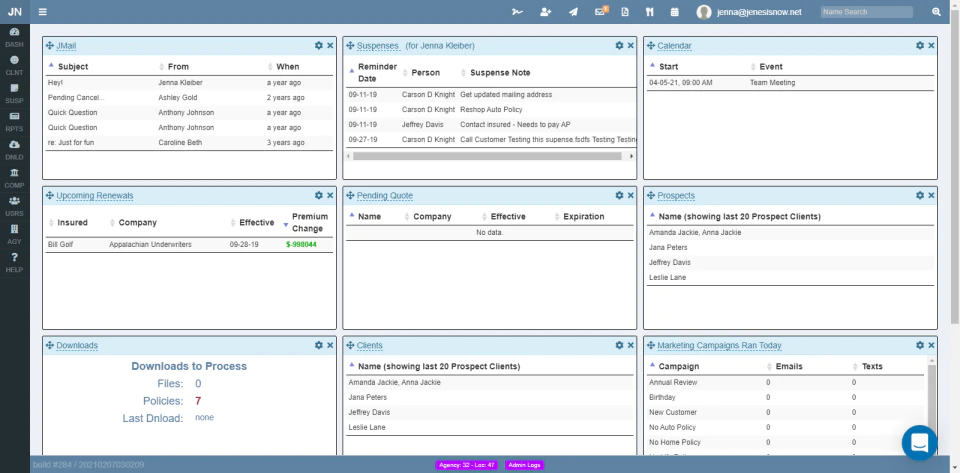Click the paper plane send icon
The image size is (960, 473).
(573, 12)
